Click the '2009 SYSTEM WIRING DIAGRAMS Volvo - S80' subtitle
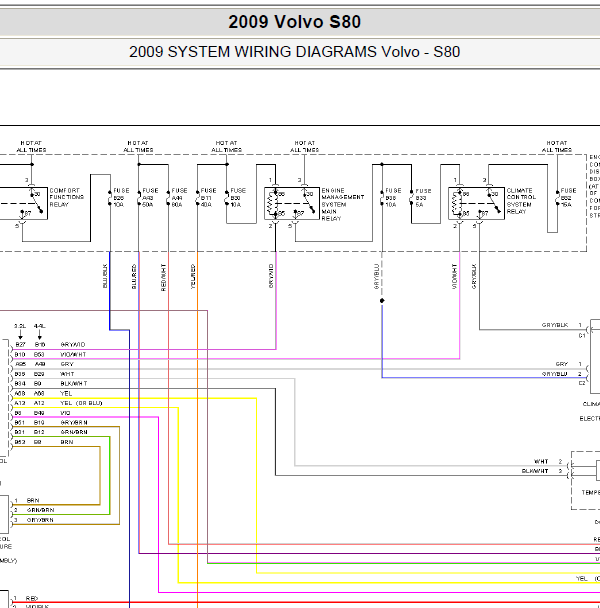 294,52
